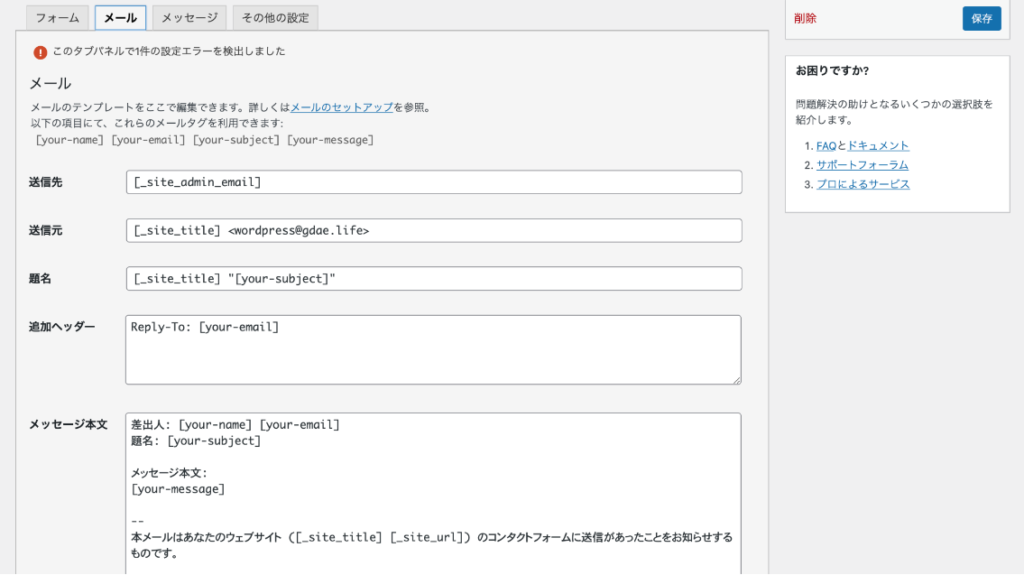The width and height of the screenshot is (1024, 575).
Task: Switch to the フォーム tab
Action: pos(57,18)
